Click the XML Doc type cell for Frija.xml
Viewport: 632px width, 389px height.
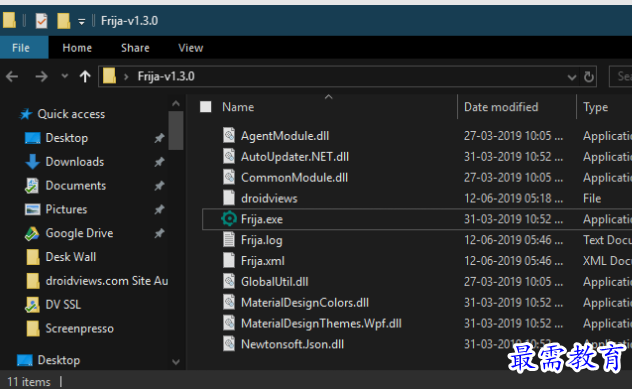click(607, 261)
